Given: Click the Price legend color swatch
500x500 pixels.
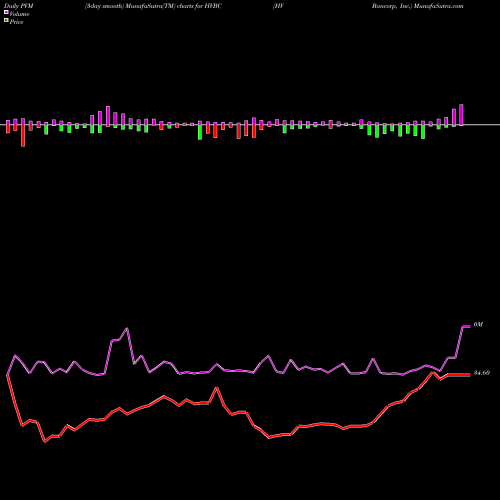Looking at the screenshot, I should [x=6, y=21].
